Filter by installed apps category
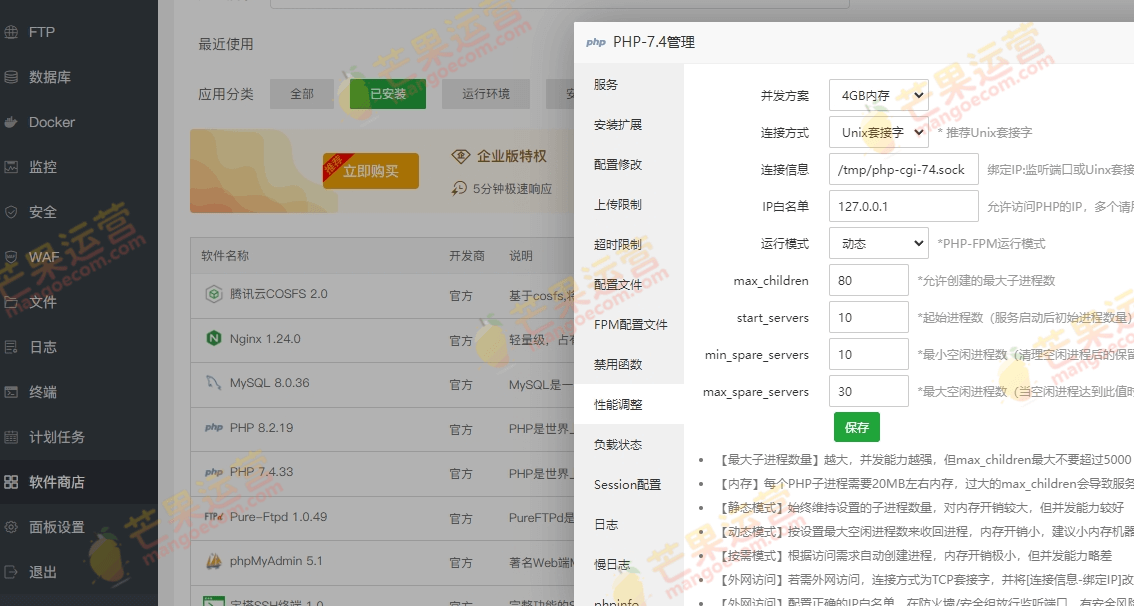Image resolution: width=1134 pixels, height=606 pixels. [x=388, y=94]
